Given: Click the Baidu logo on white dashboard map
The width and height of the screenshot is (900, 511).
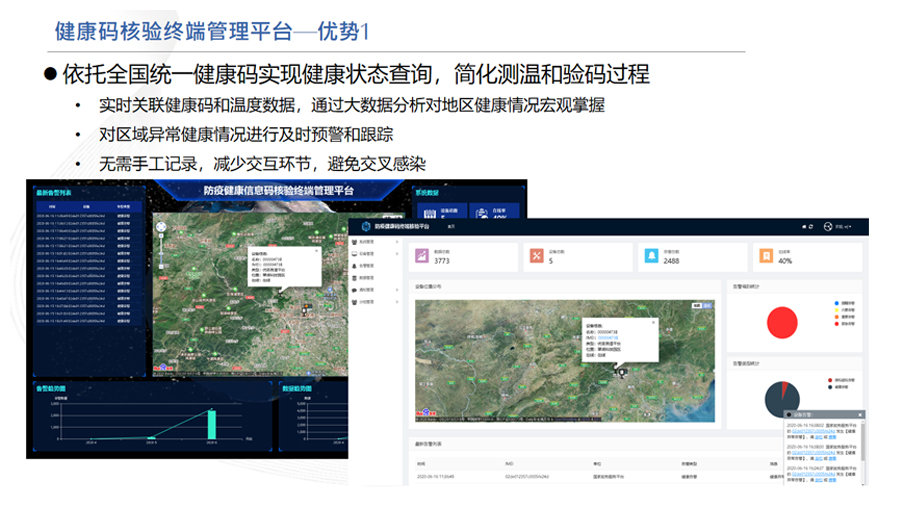Looking at the screenshot, I should coord(426,412).
